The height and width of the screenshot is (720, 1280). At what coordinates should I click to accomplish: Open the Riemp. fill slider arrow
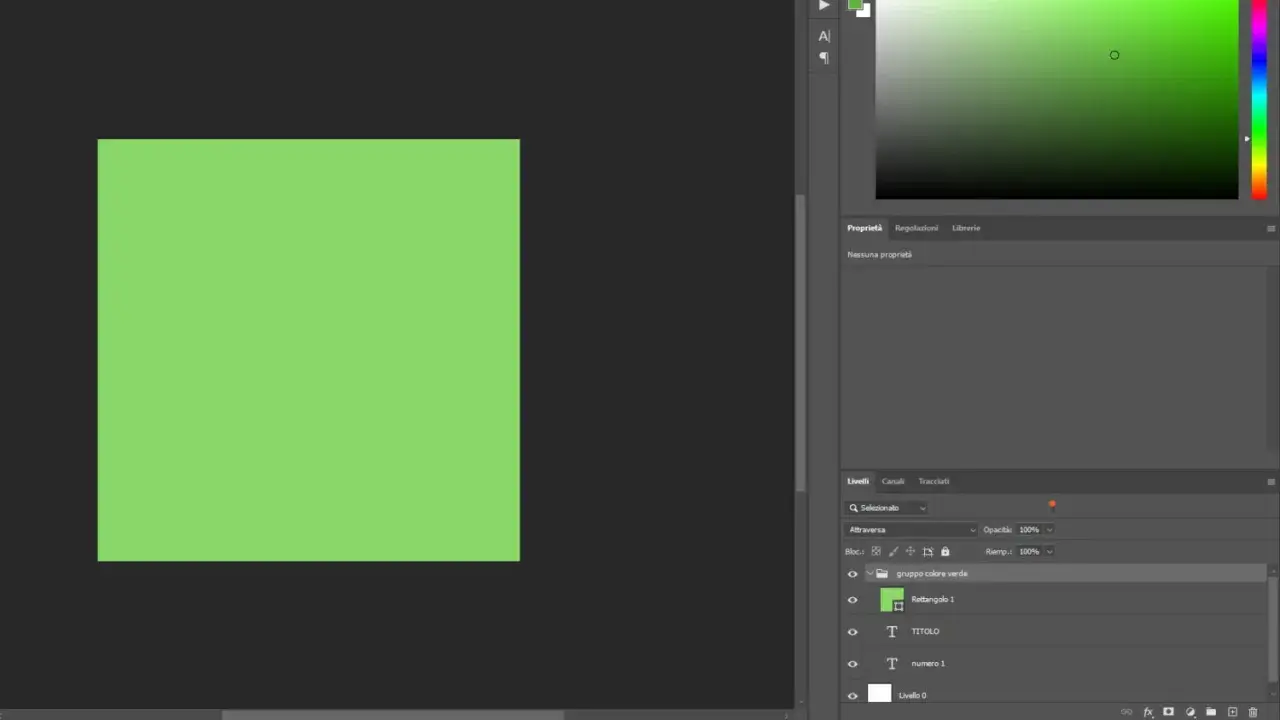pos(1049,552)
